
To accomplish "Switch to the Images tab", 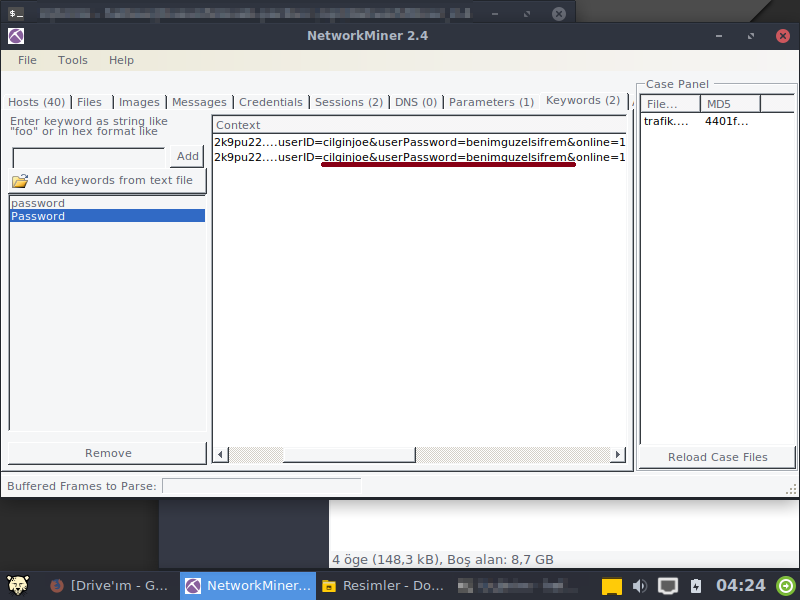I will [139, 102].
